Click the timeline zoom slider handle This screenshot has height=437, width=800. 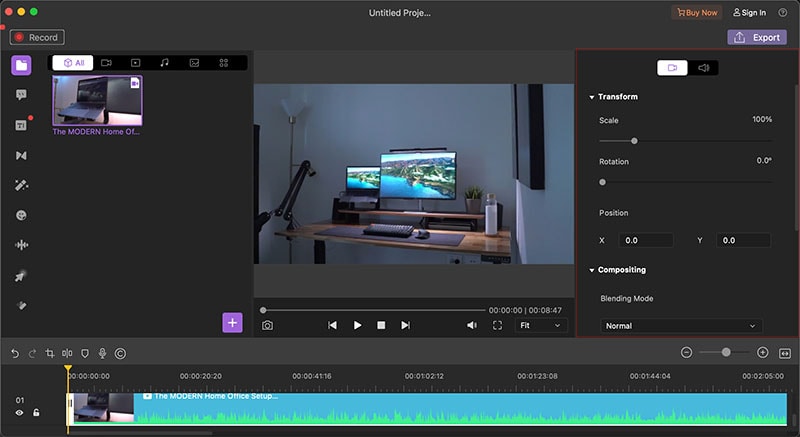726,352
